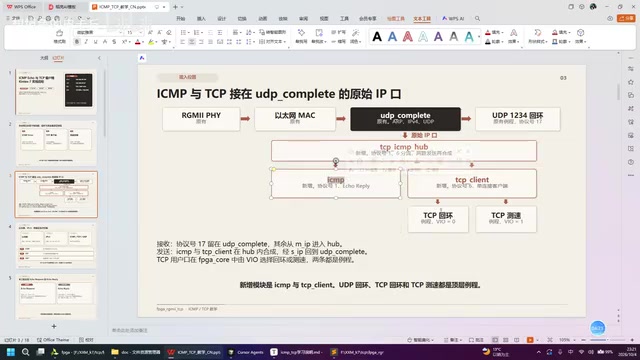Center the text with the center align button
Image resolution: width=640 pixels, height=360 pixels.
(x=192, y=42)
